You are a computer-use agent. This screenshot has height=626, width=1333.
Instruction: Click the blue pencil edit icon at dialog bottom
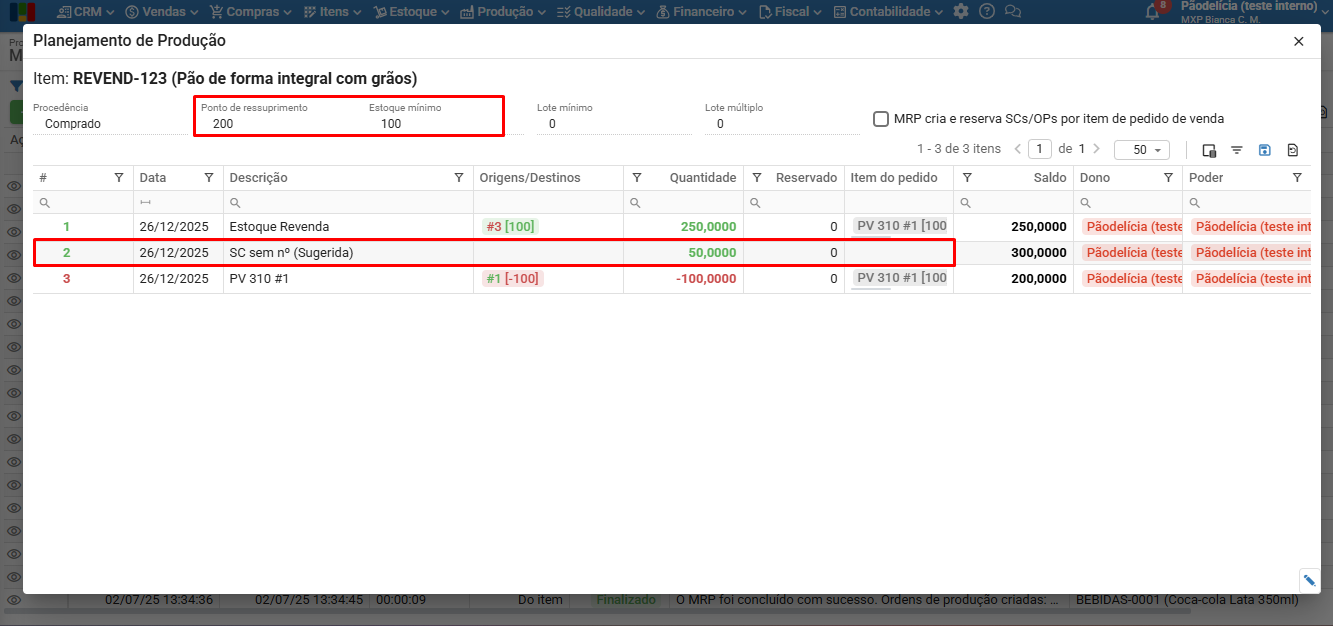[1310, 580]
